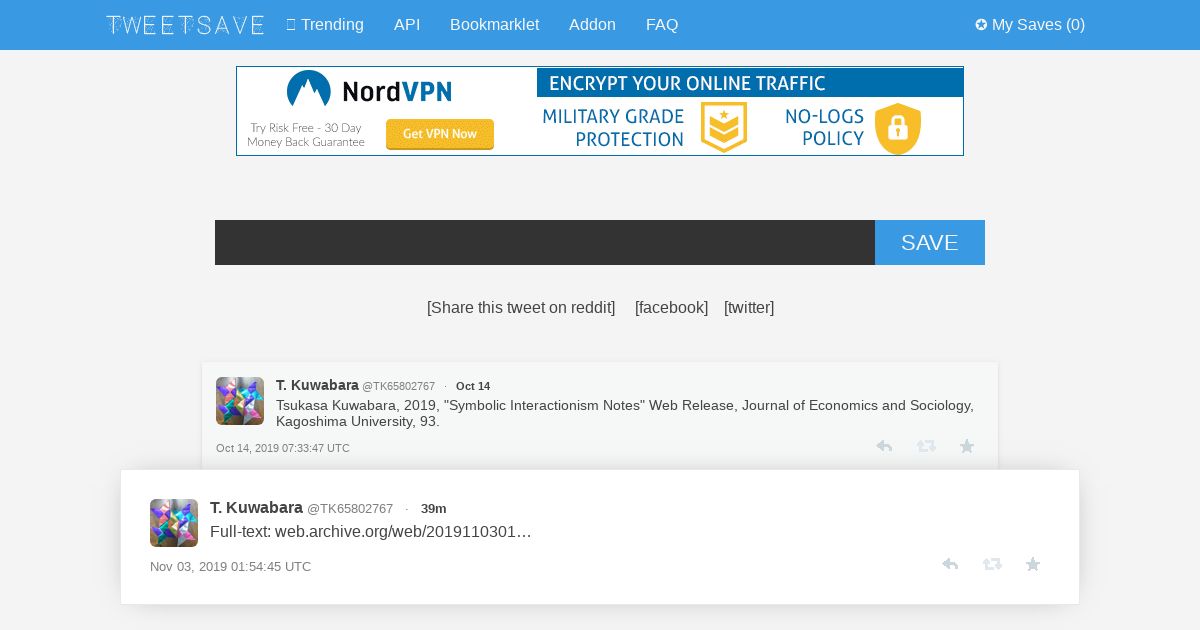Click the 39m time link

click(434, 509)
